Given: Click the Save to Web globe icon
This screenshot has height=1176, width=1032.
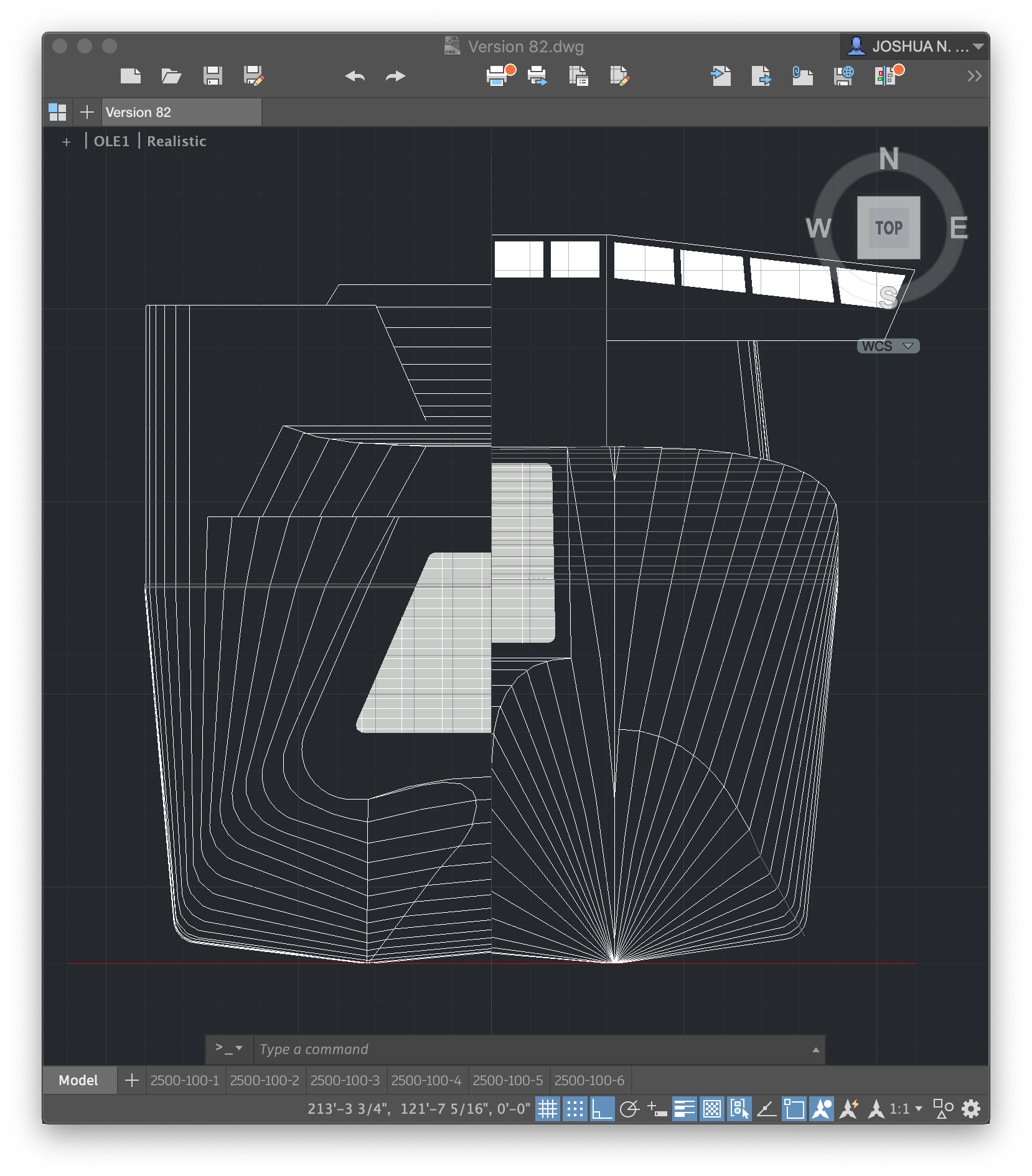Looking at the screenshot, I should tap(843, 76).
